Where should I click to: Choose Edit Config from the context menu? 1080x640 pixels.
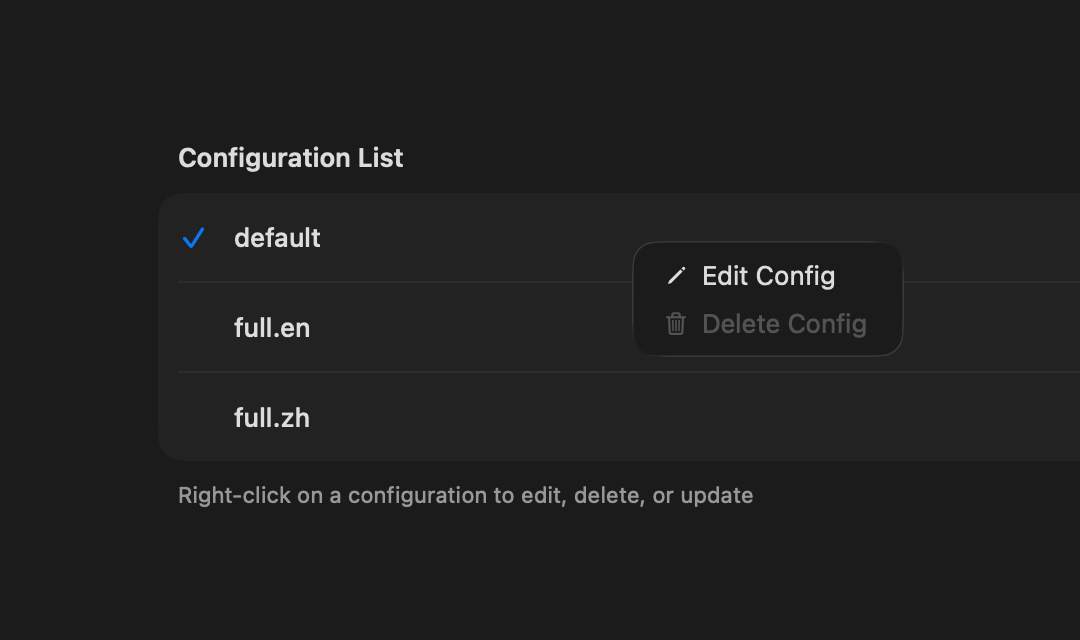768,276
